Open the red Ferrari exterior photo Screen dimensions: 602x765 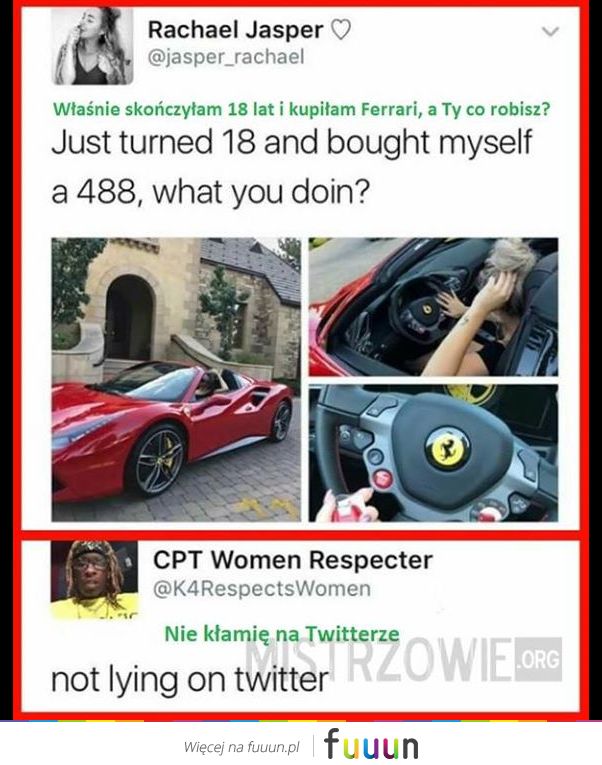(176, 379)
